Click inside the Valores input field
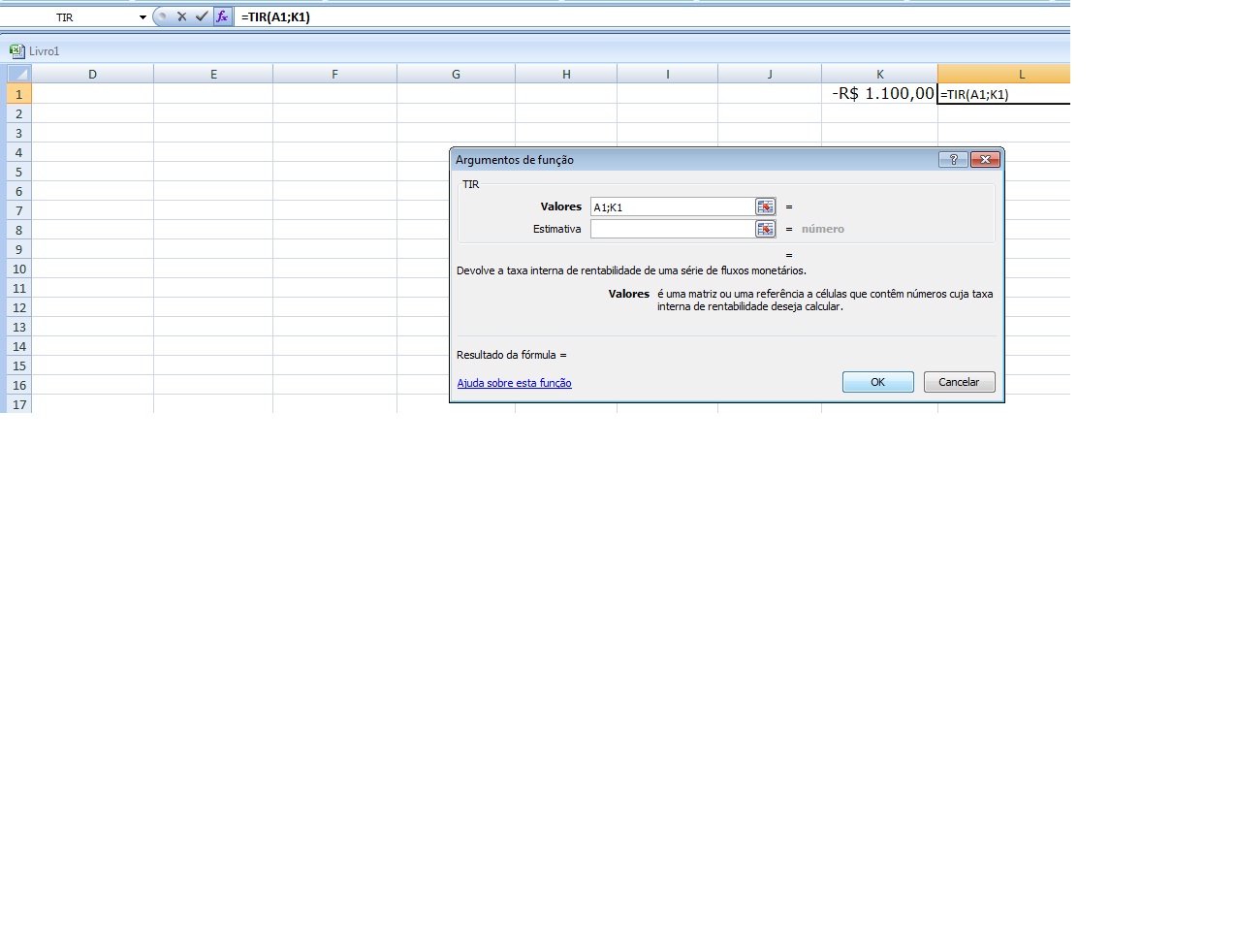Viewport: 1237px width, 952px height. click(671, 207)
